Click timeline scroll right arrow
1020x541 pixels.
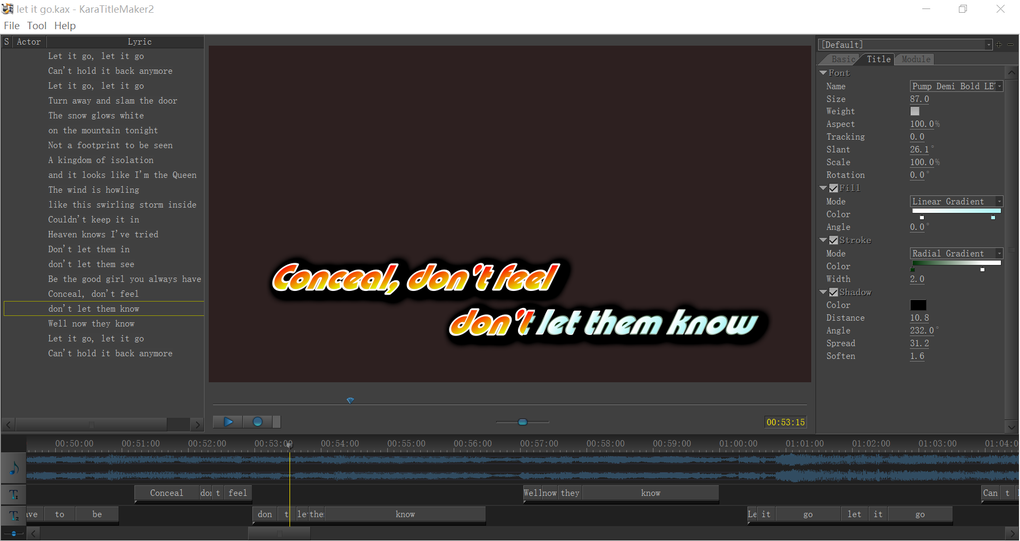[x=1013, y=534]
